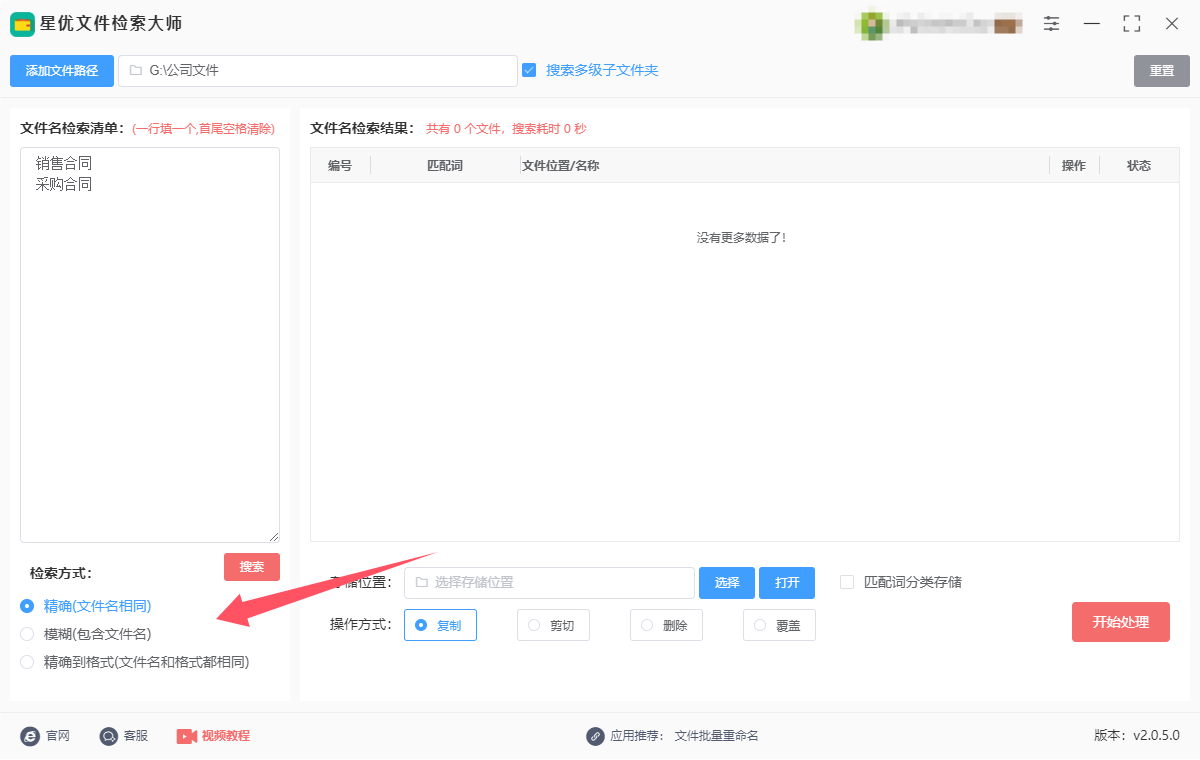
Task: Open the settings sliders icon in title bar
Action: point(1052,24)
